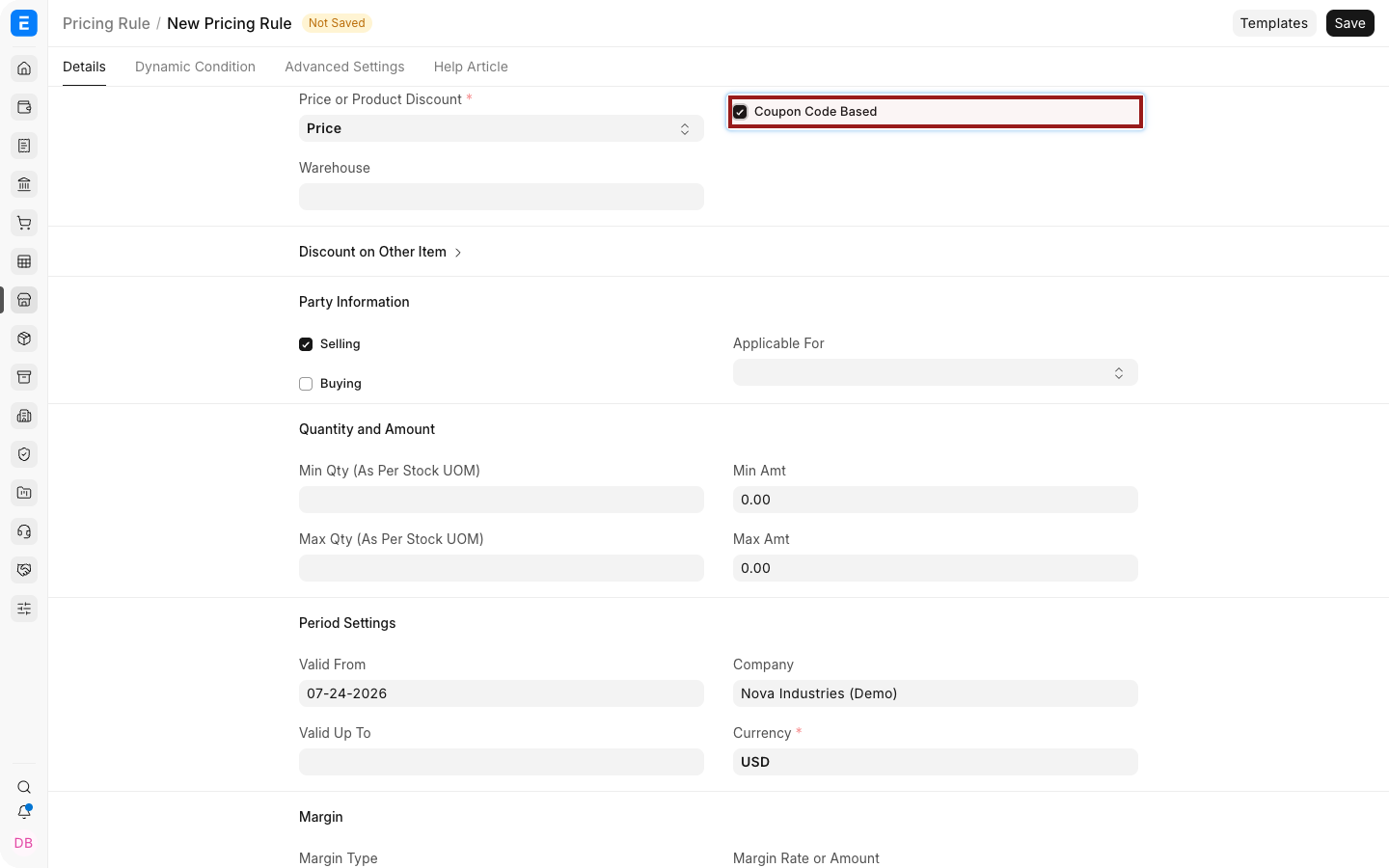The image size is (1389, 868).
Task: Click the Period Settings heading
Action: (347, 623)
